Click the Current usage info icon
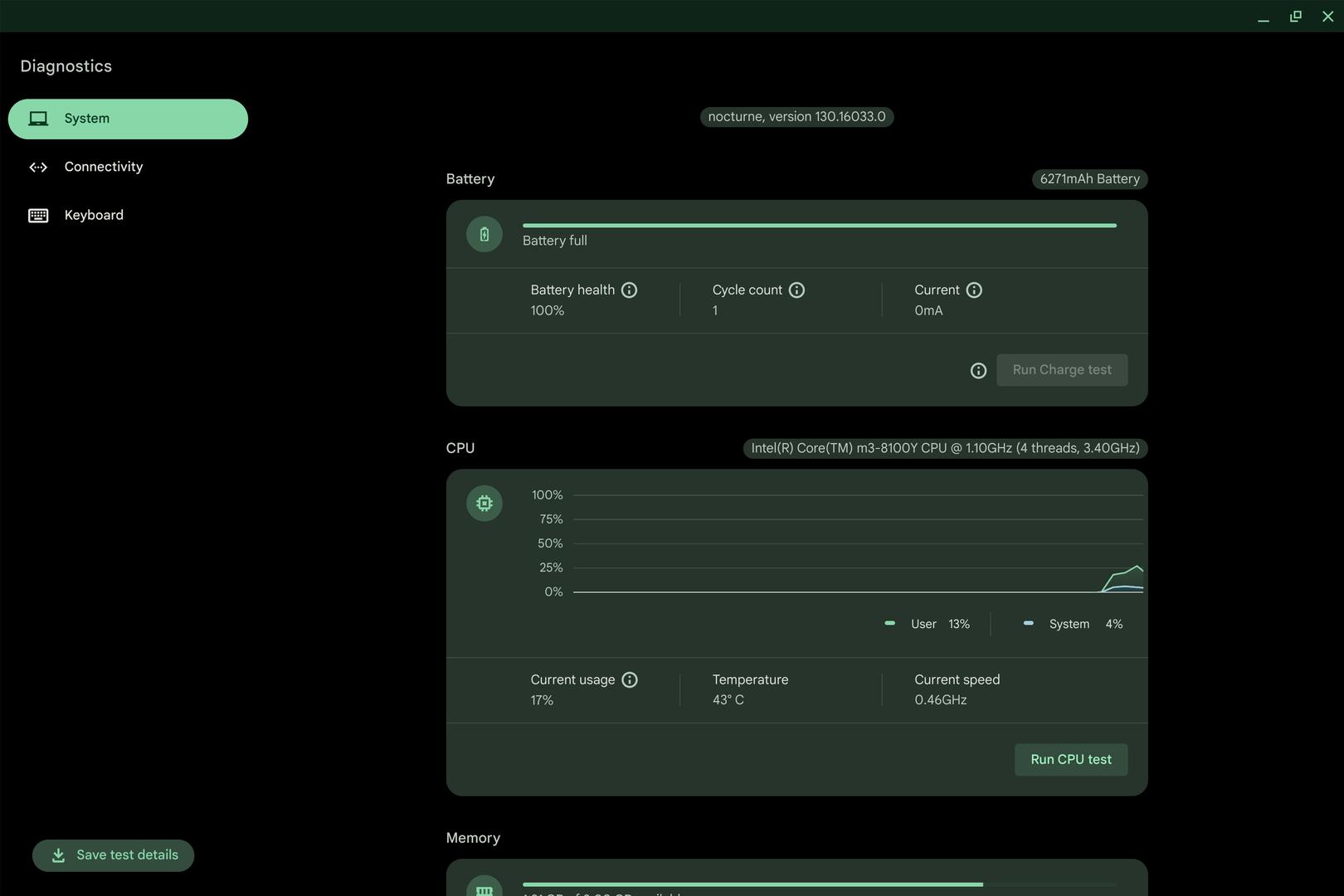Viewport: 1344px width, 896px height. [630, 680]
